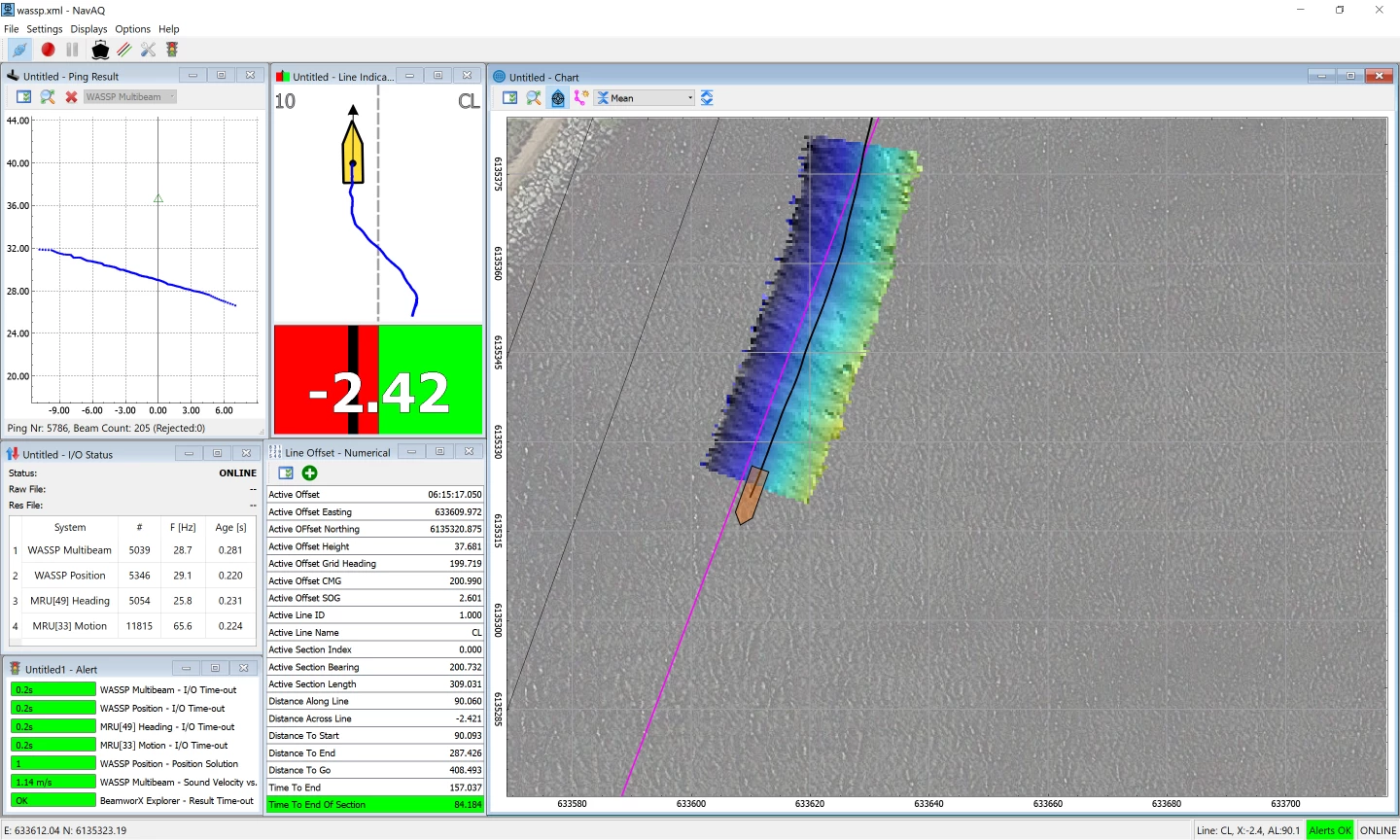Select the WASSP Position row in I/O Status
Screen dimensions: 1400x840
pos(133,576)
